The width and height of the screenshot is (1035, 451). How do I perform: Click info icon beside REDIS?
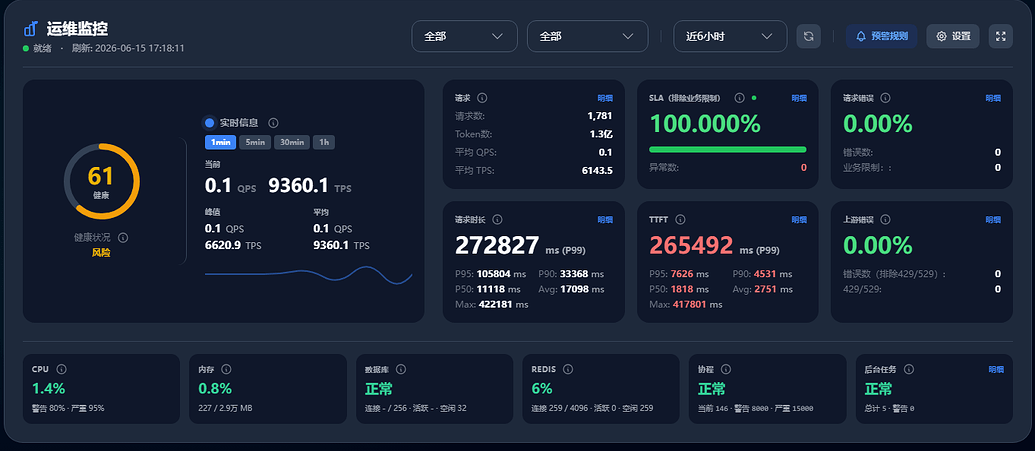pos(568,369)
